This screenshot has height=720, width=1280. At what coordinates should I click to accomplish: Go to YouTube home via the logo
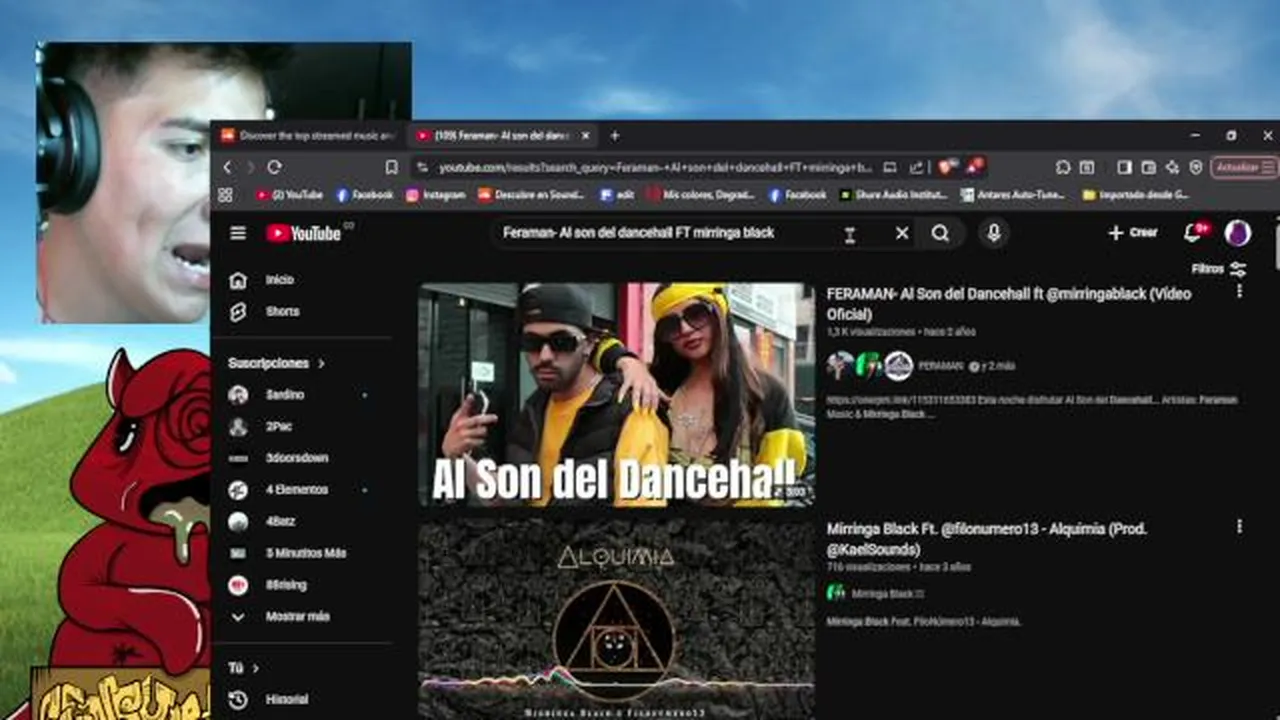[304, 233]
